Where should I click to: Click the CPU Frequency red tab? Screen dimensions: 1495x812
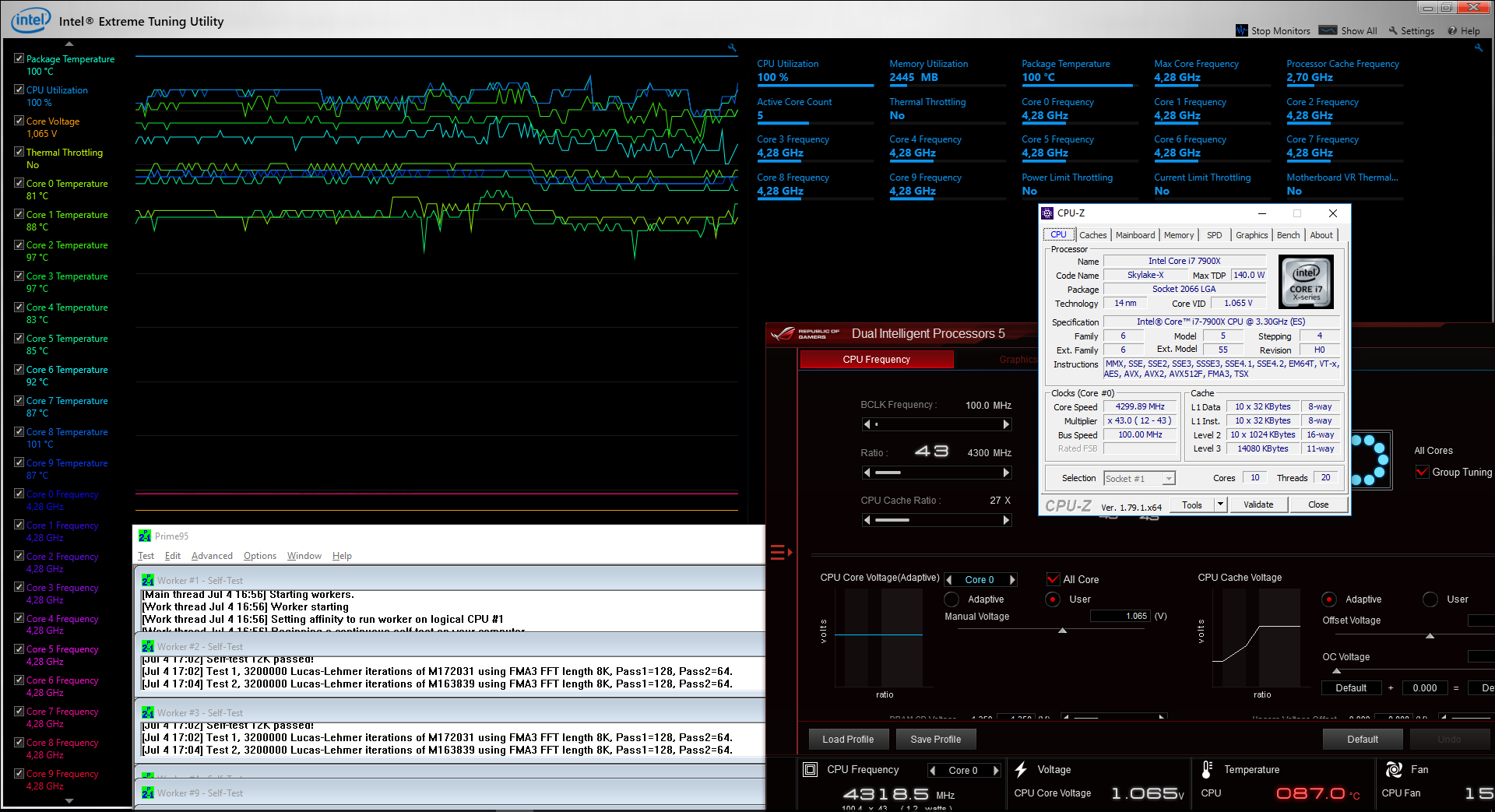[x=877, y=360]
